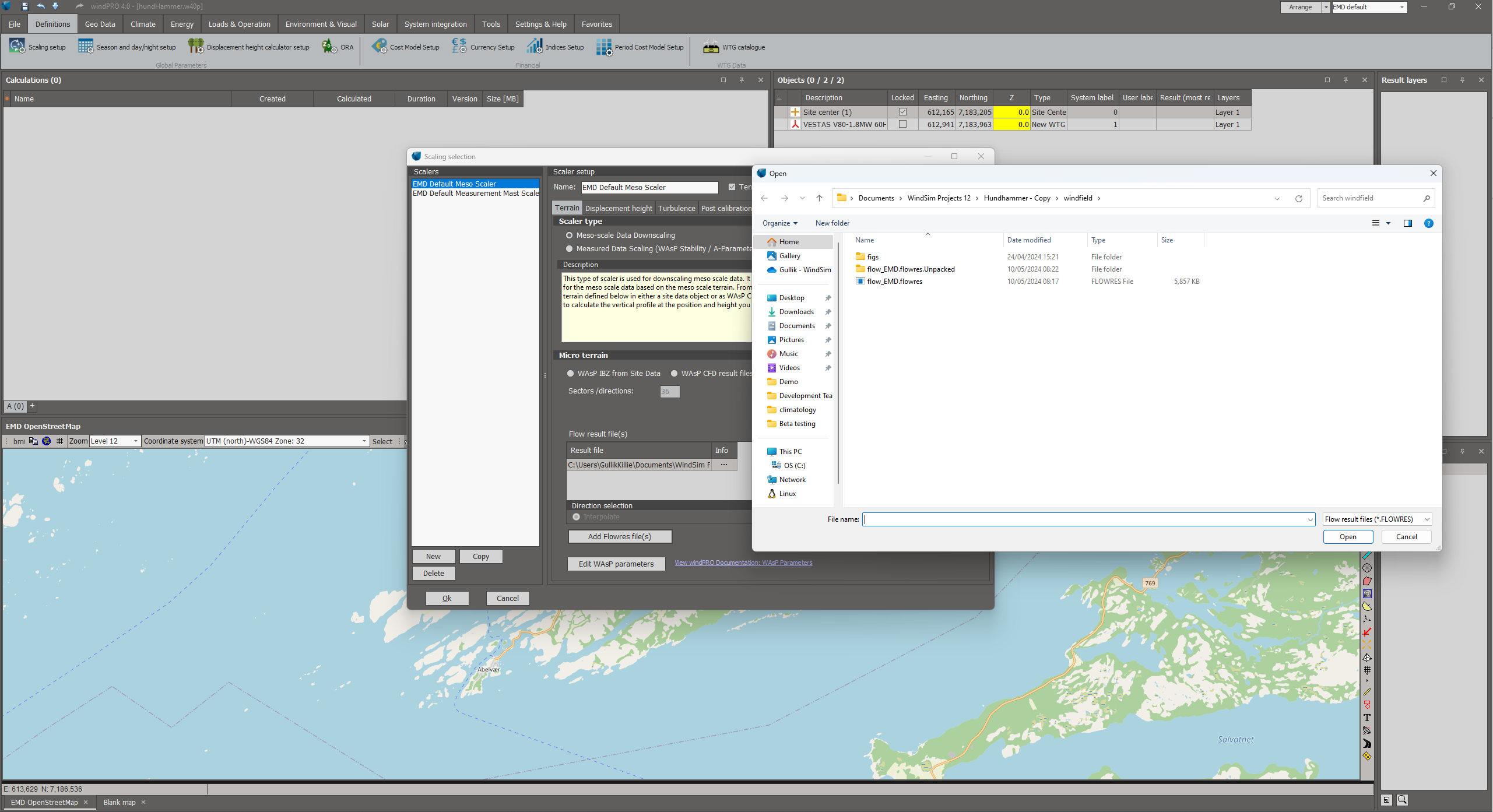Open Displacement height calculator setup

coord(249,47)
